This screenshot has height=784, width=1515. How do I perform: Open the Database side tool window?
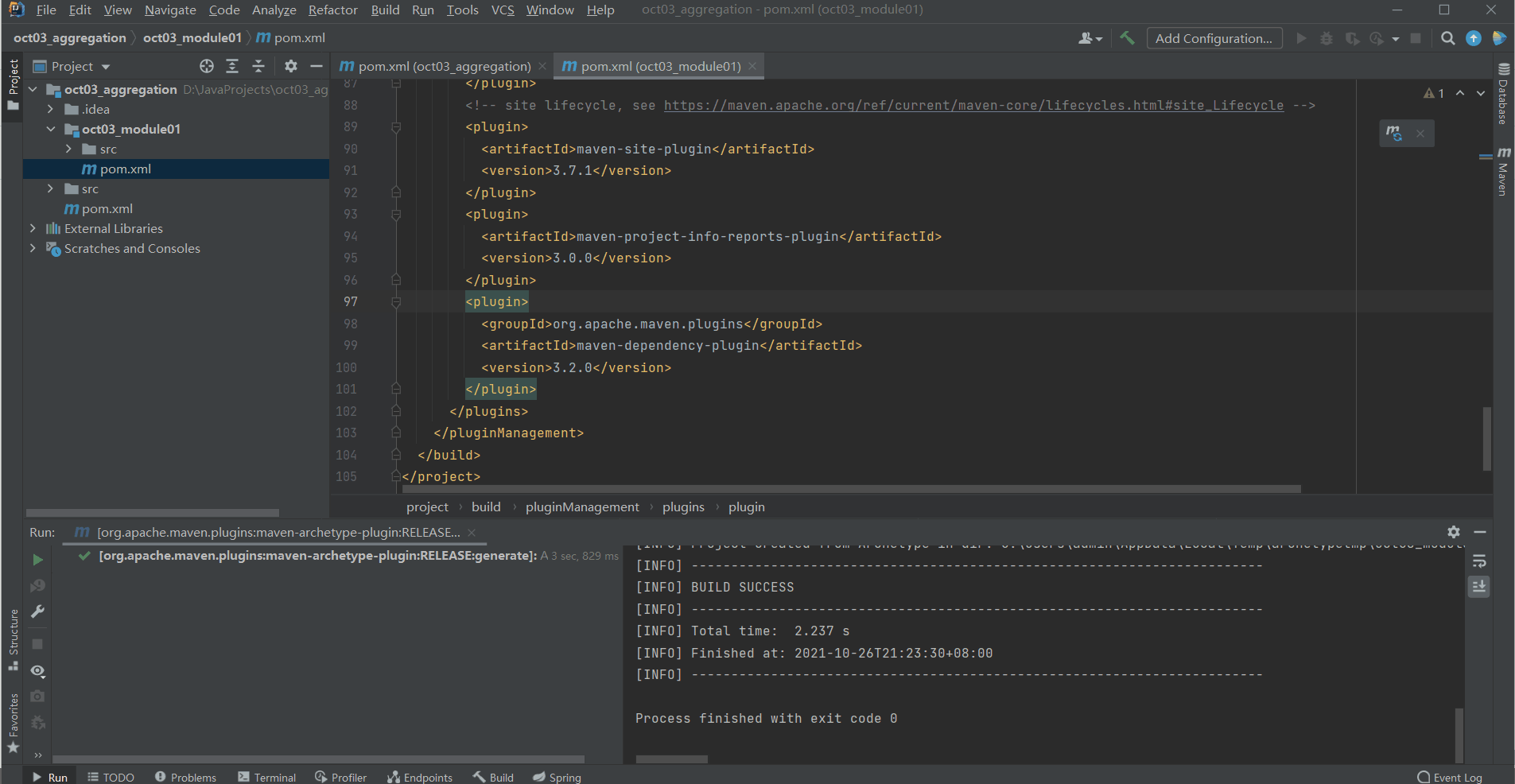tap(1503, 94)
